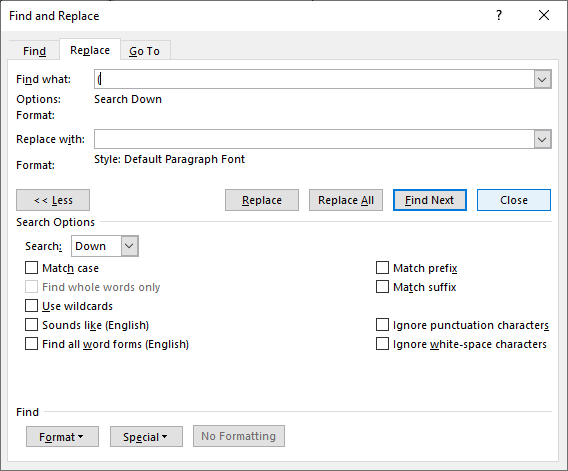Open the Format dropdown button
This screenshot has height=471, width=568.
[x=62, y=437]
